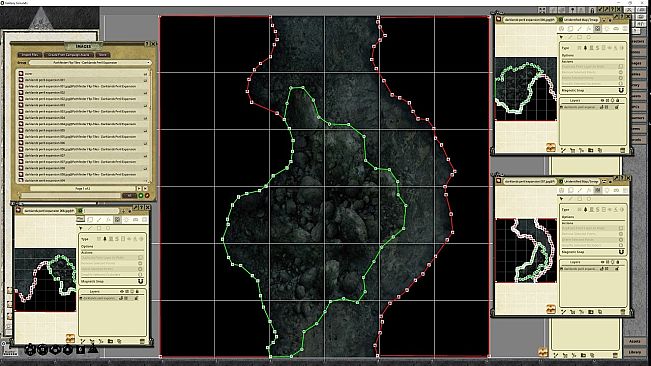Click the orange link icon in top-right window
Screen dimensions: 651x366
(x=551, y=147)
